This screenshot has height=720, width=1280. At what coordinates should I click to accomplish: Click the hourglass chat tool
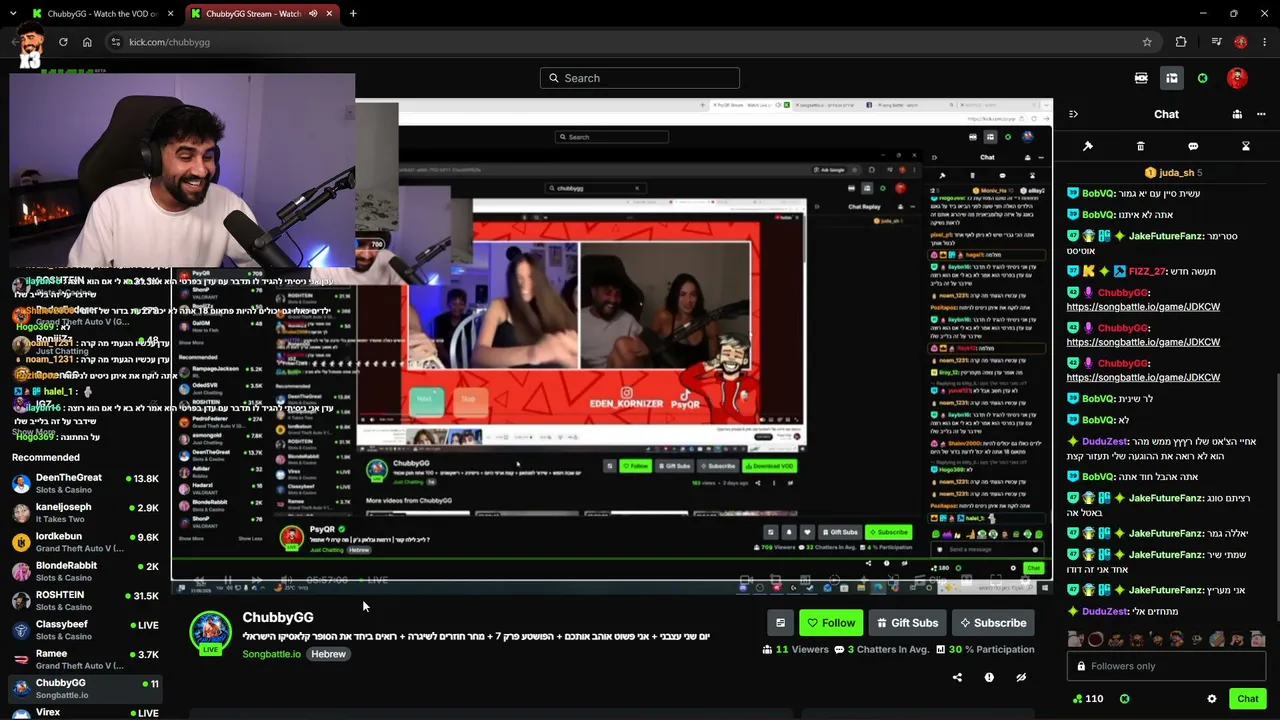(1246, 146)
